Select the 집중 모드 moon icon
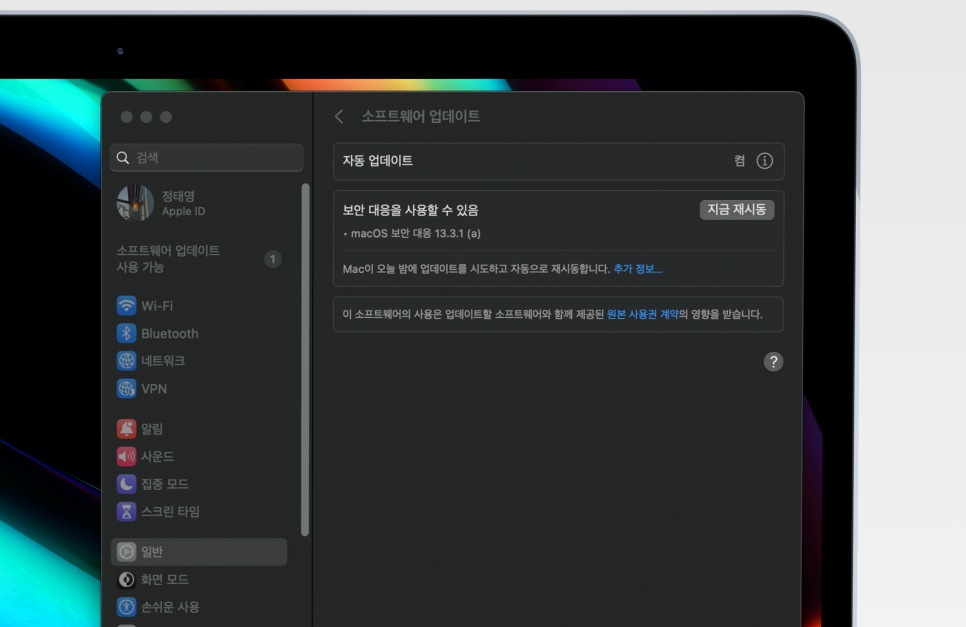This screenshot has width=966, height=627. (x=126, y=484)
